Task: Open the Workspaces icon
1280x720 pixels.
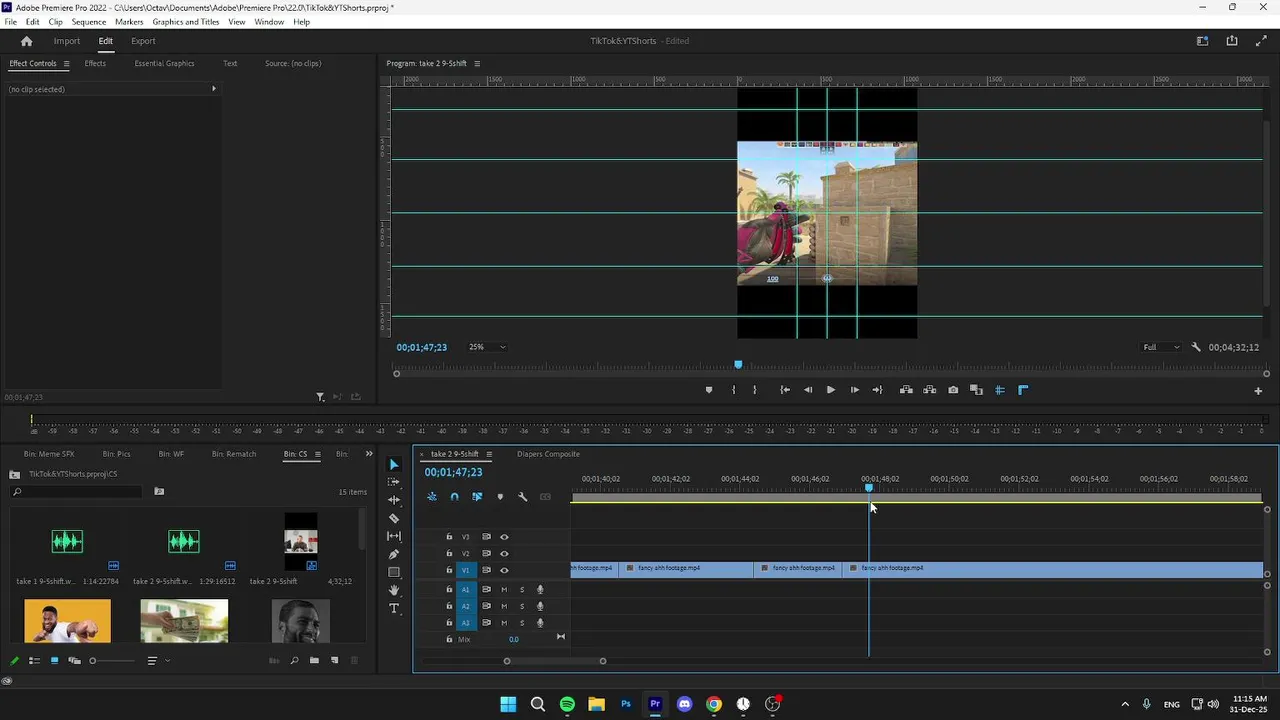Action: click(1203, 41)
